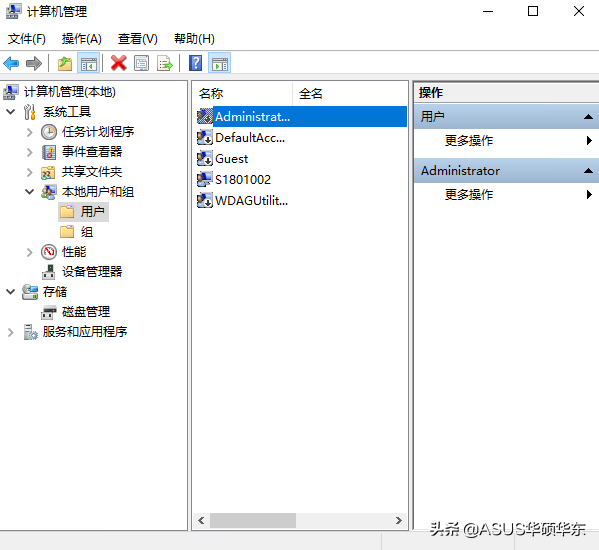Viewport: 599px width, 550px height.
Task: Click the 存储 disk icon
Action: pos(30,292)
